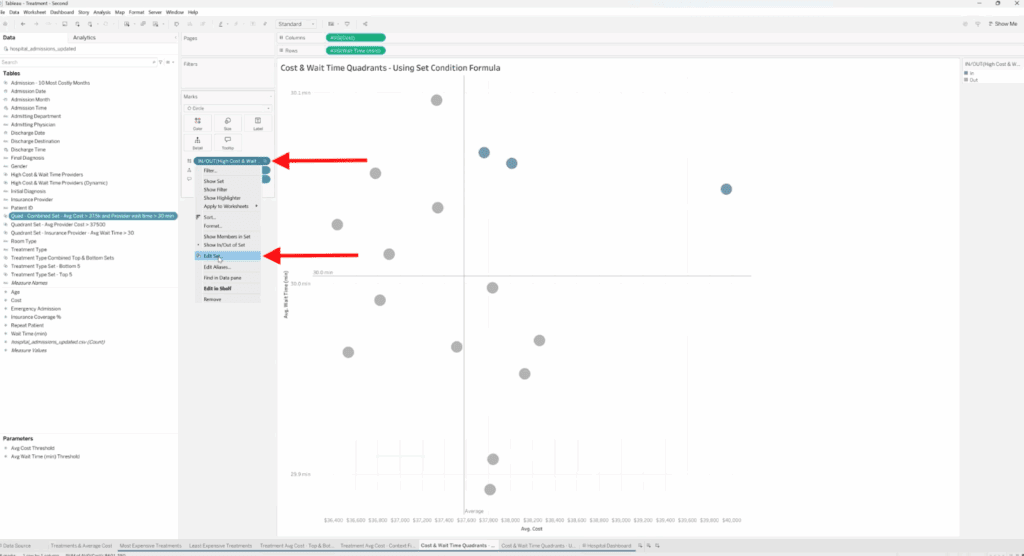Click the search field in Data pane
This screenshot has height=556, width=1024.
[x=78, y=62]
